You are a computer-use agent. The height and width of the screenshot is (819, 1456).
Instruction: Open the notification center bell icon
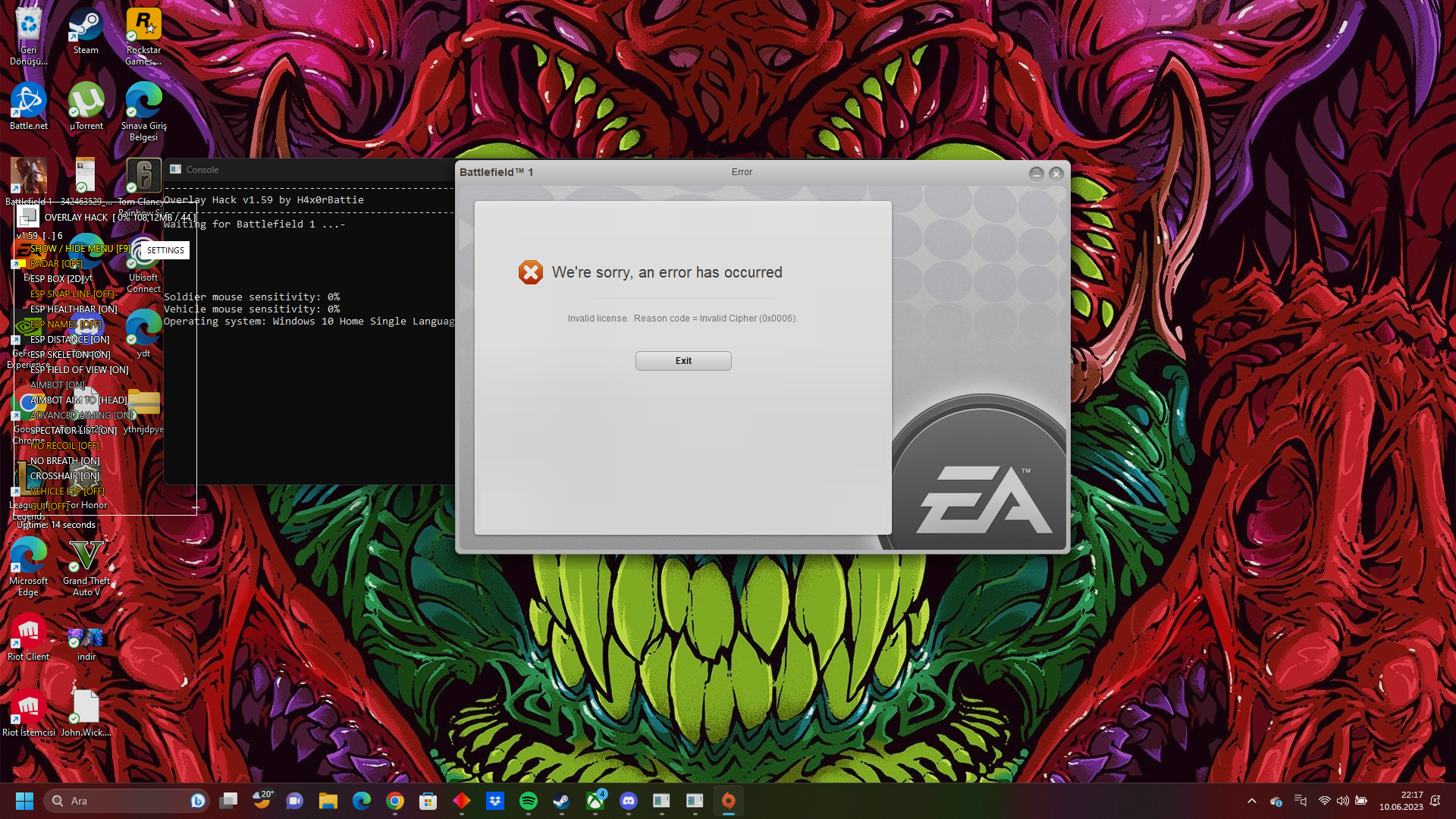(1435, 801)
